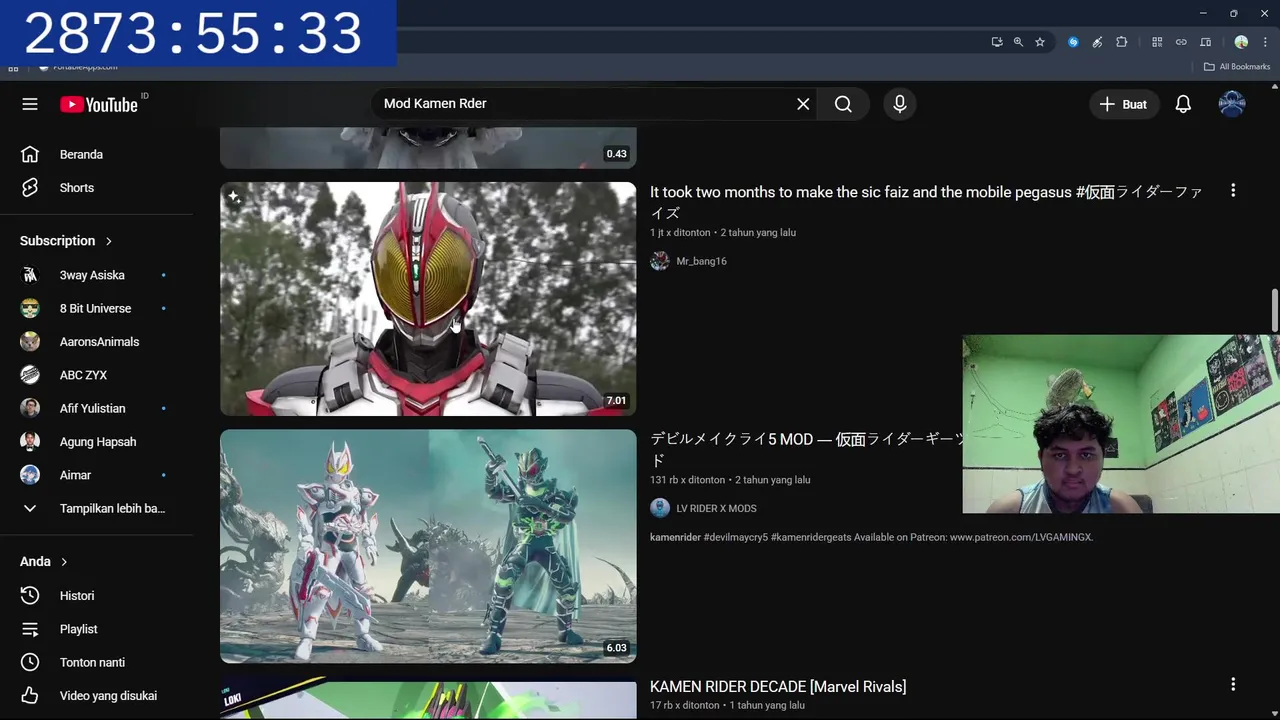Open Video yang disukai thumbs-up icon
This screenshot has height=720, width=1280.
[30, 696]
